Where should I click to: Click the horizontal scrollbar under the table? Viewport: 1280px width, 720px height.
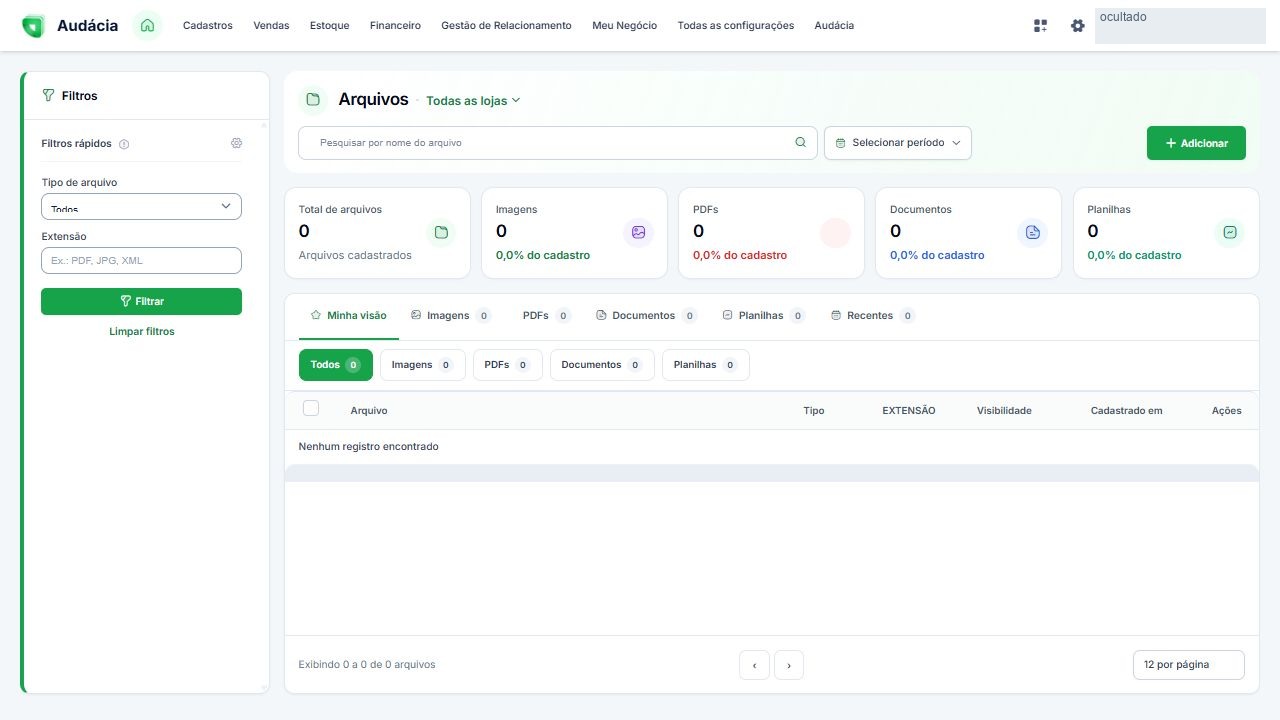(771, 473)
